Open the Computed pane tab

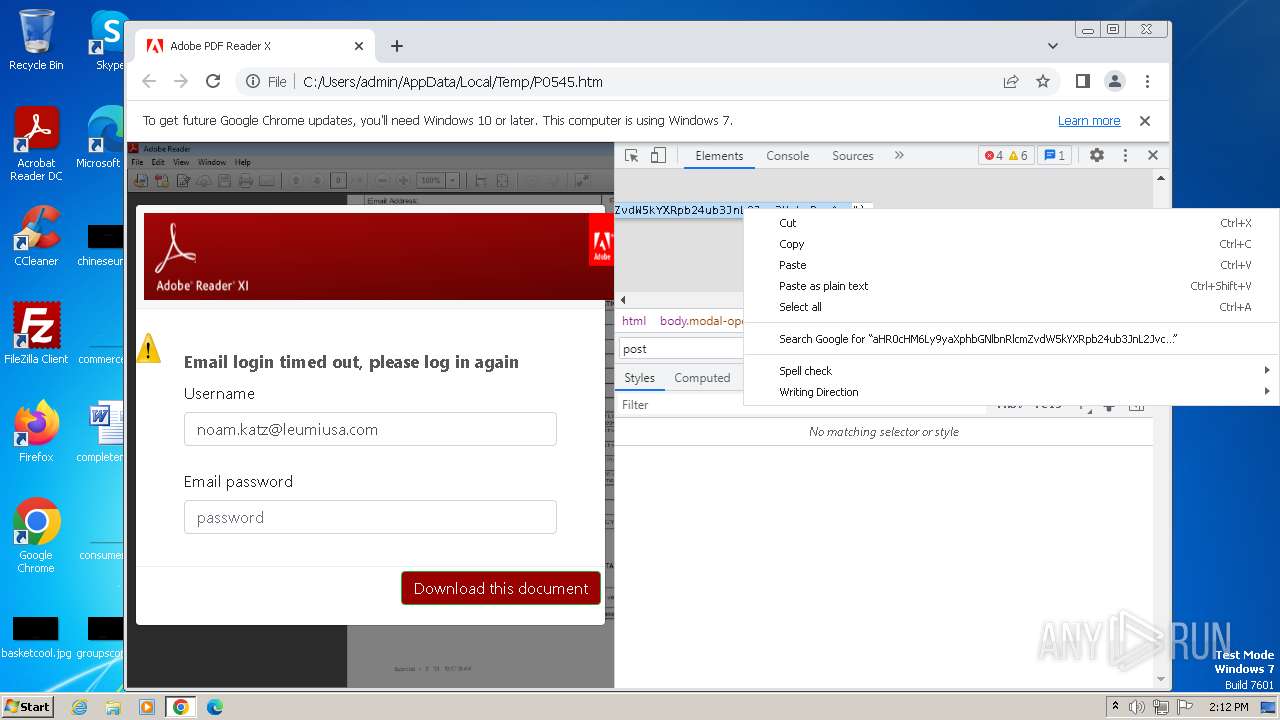702,378
